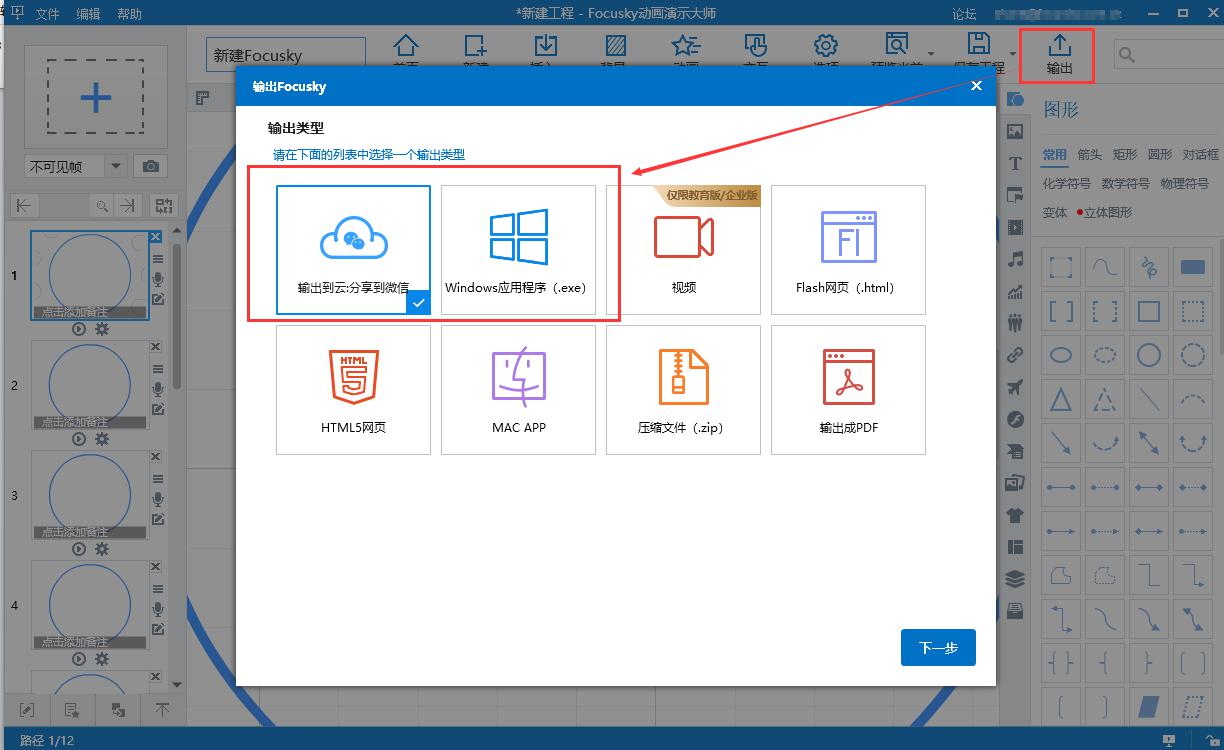Click the insert download-arrow toolbar icon
This screenshot has height=750, width=1224.
click(545, 45)
